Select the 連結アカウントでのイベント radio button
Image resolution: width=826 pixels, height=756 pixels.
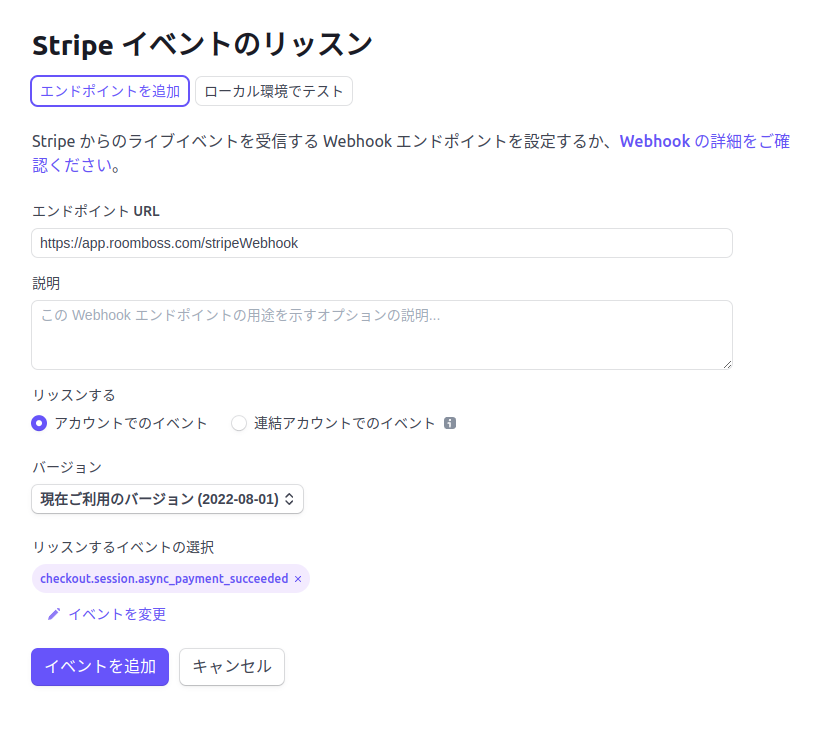239,423
